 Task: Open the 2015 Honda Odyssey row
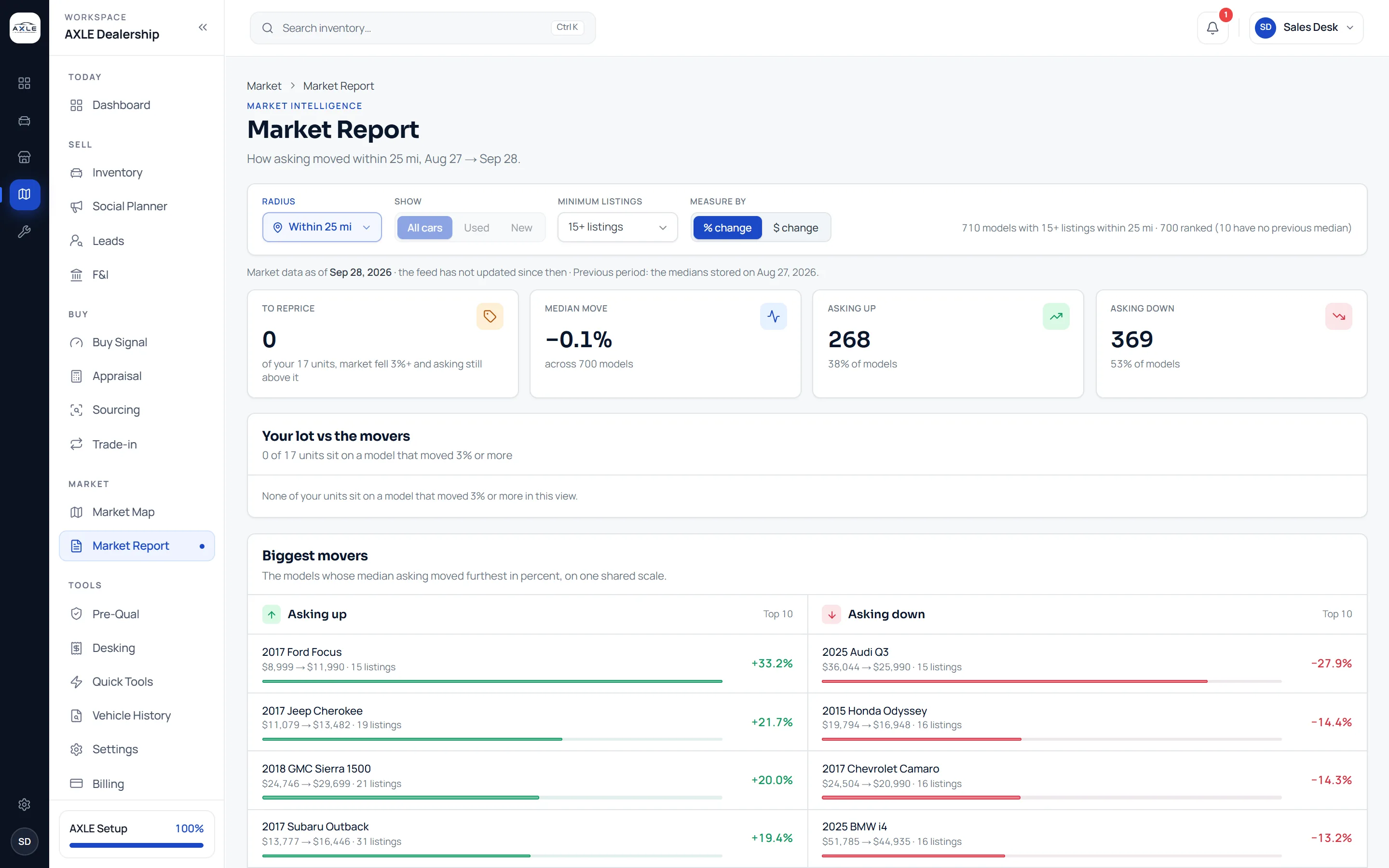pos(1087,722)
